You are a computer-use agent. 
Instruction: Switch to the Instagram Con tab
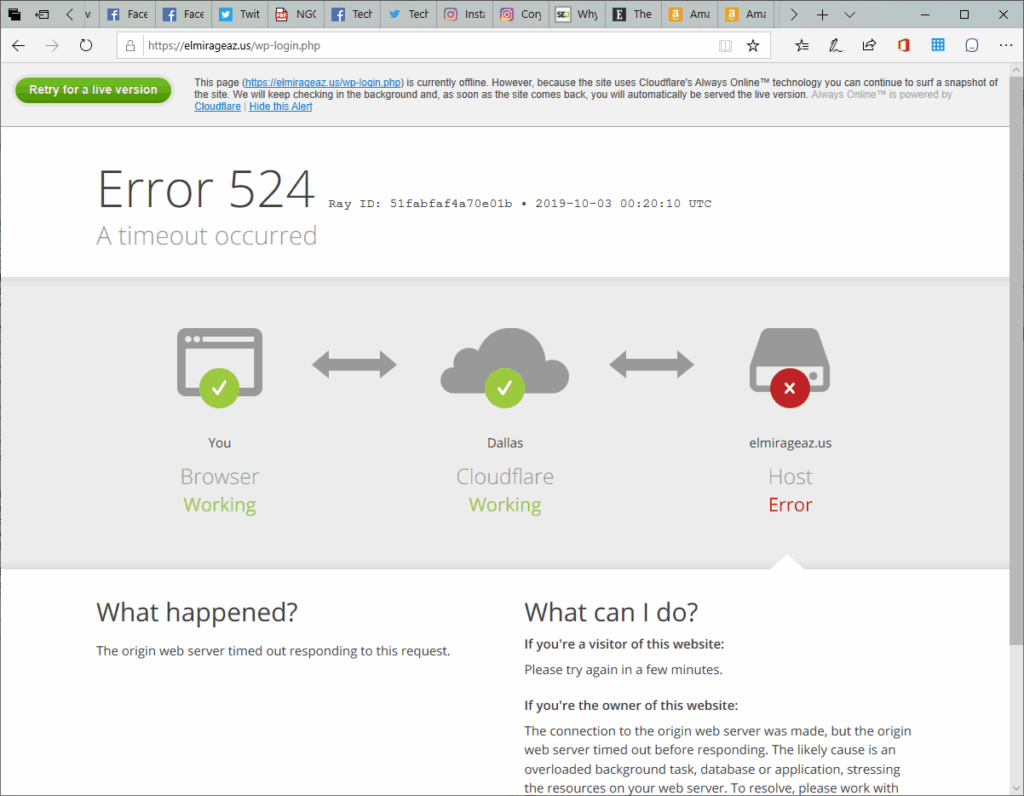pos(520,14)
